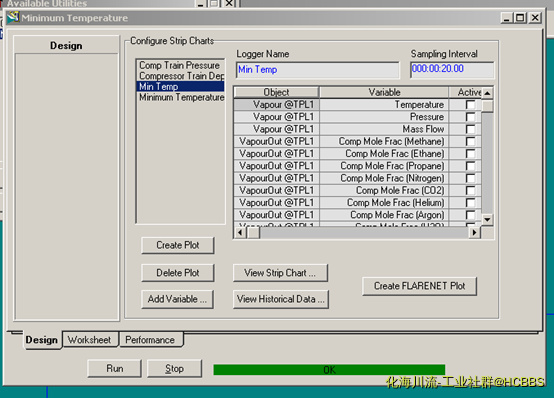Image resolution: width=554 pixels, height=398 pixels.
Task: Click the table vertical scrollbar down arrow
Action: tap(487, 220)
